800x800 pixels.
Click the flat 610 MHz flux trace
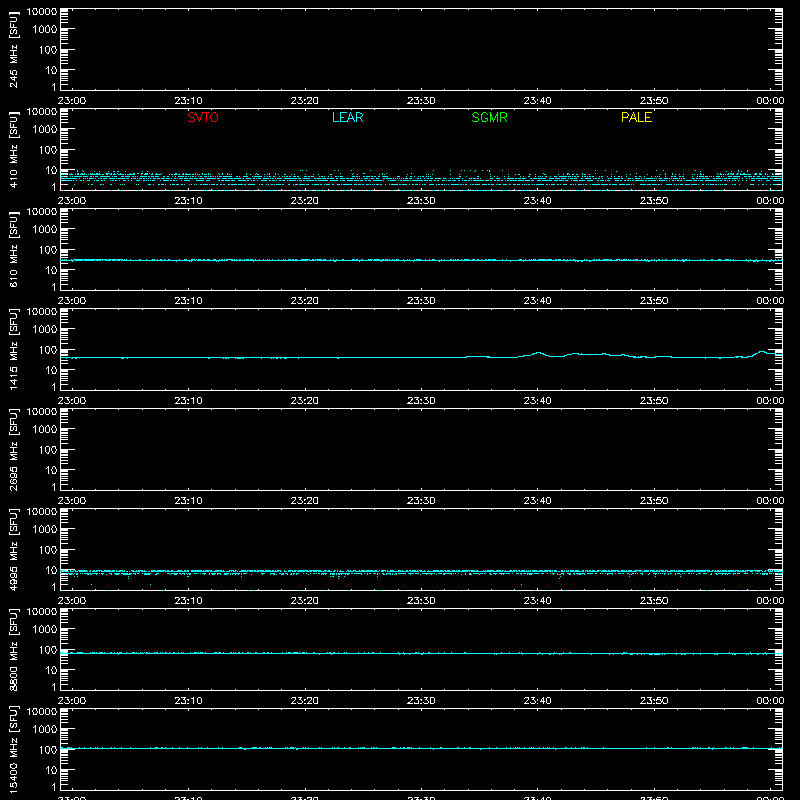point(421,260)
